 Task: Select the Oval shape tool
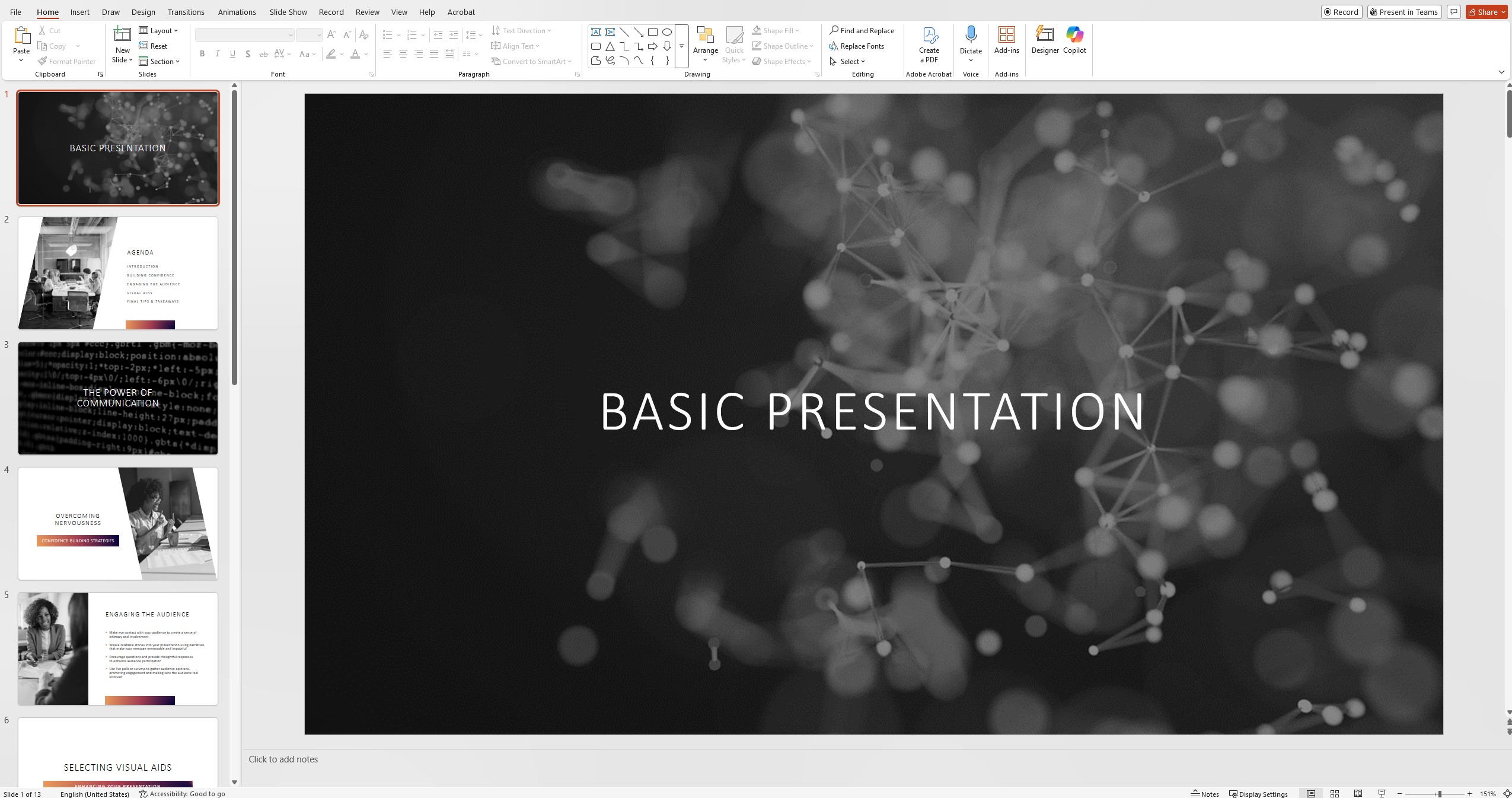click(x=666, y=31)
